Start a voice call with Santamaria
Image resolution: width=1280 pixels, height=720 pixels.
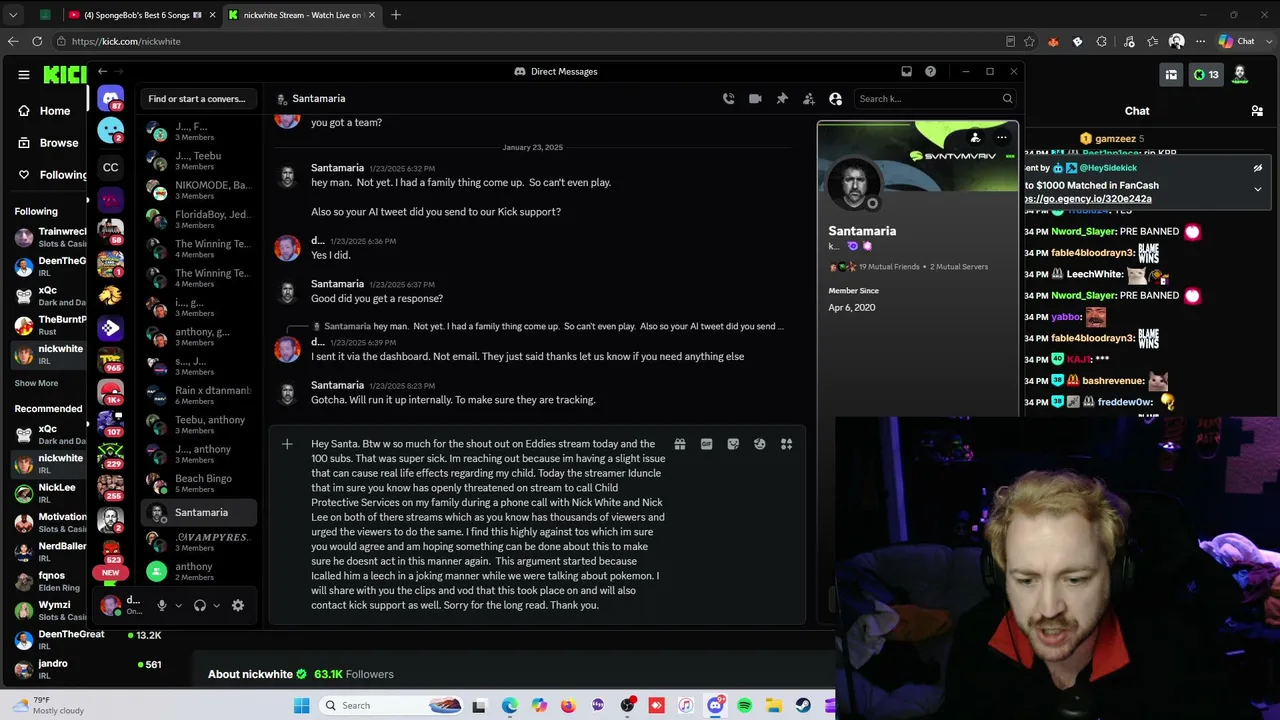[x=728, y=99]
